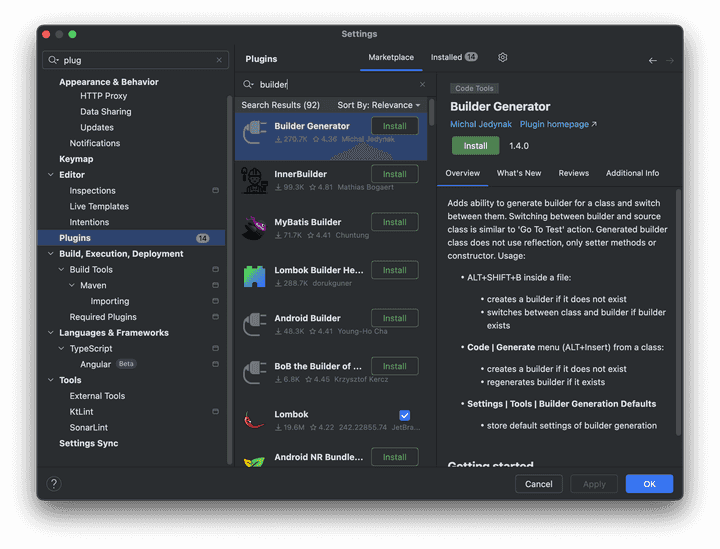This screenshot has width=720, height=549.
Task: Select the MyBatis Builder plugin icon
Action: (x=255, y=227)
